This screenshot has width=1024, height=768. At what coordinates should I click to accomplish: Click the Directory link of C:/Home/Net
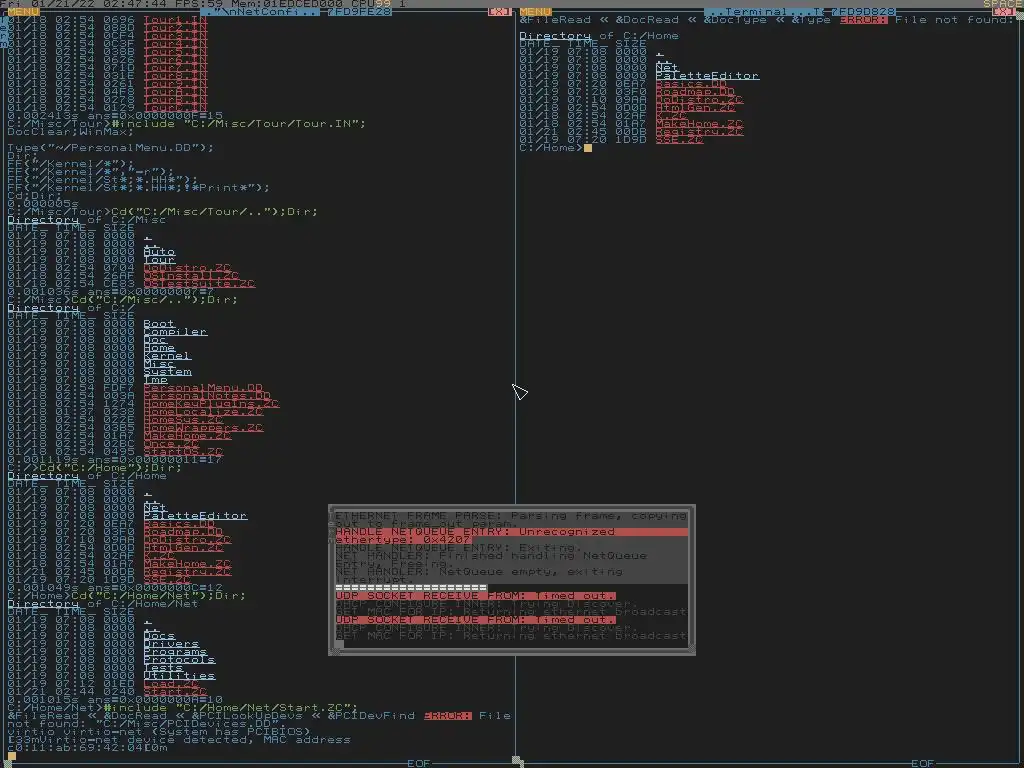click(43, 603)
